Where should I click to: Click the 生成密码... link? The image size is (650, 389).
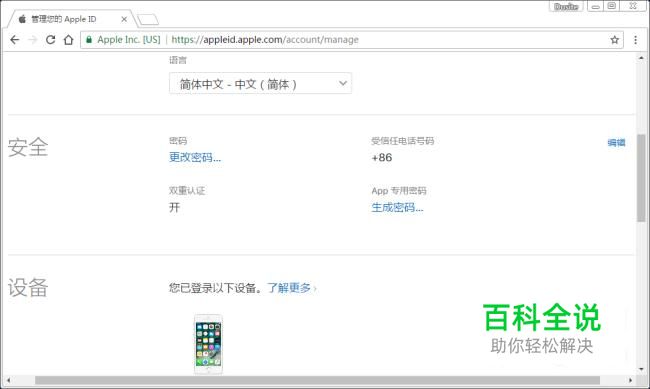click(397, 207)
